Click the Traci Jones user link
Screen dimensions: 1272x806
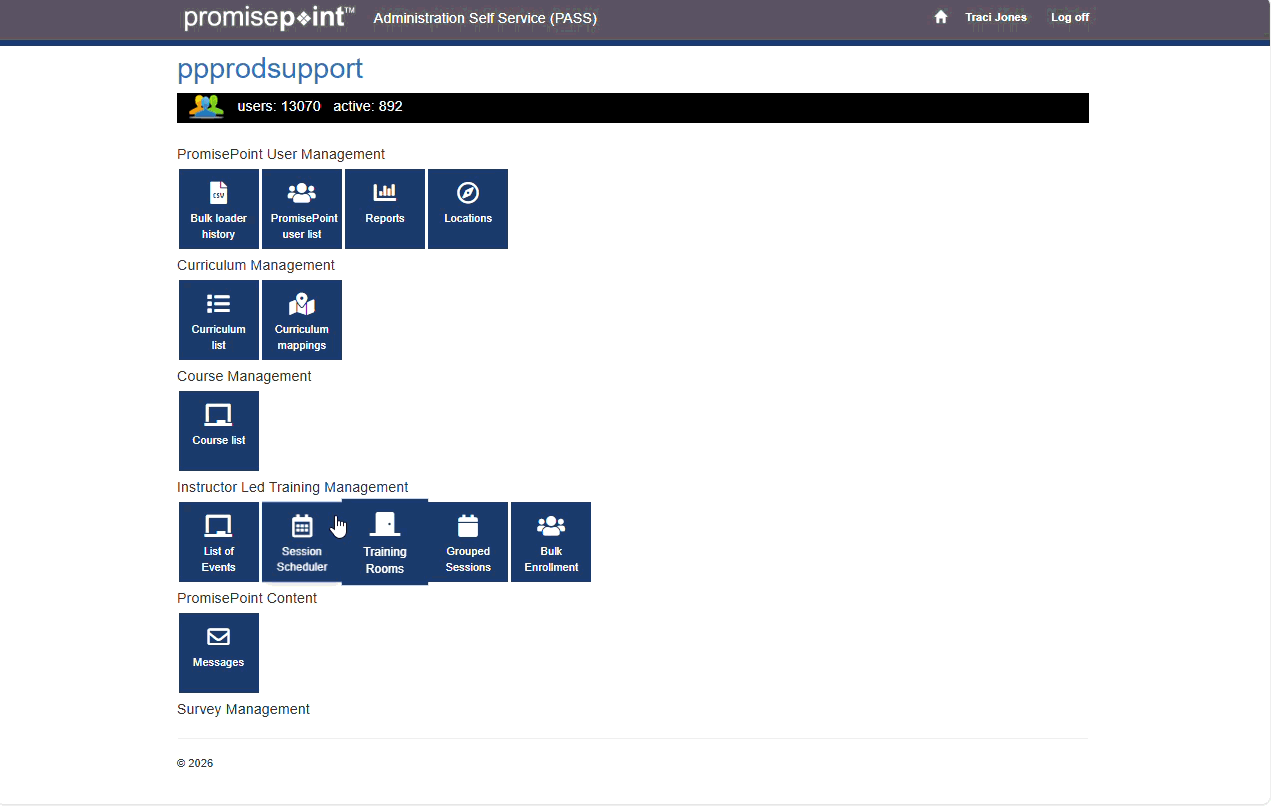(995, 17)
